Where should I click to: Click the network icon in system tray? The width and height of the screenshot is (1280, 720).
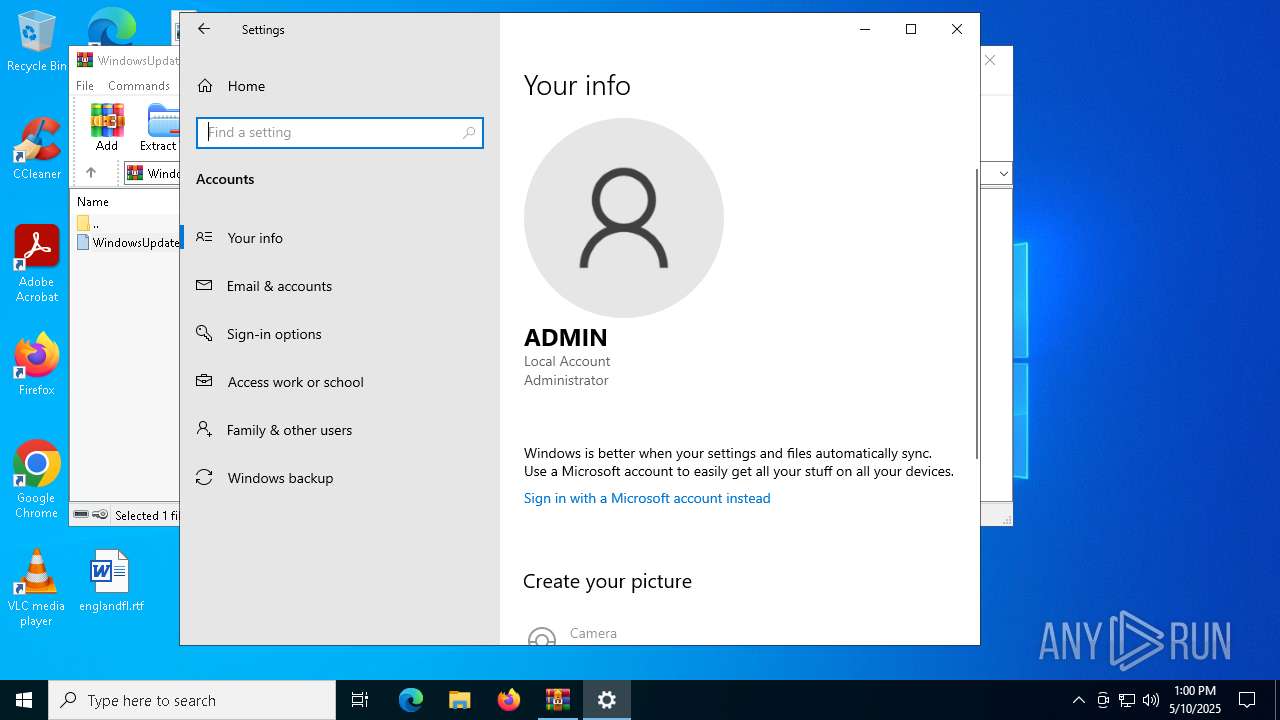click(x=1127, y=700)
